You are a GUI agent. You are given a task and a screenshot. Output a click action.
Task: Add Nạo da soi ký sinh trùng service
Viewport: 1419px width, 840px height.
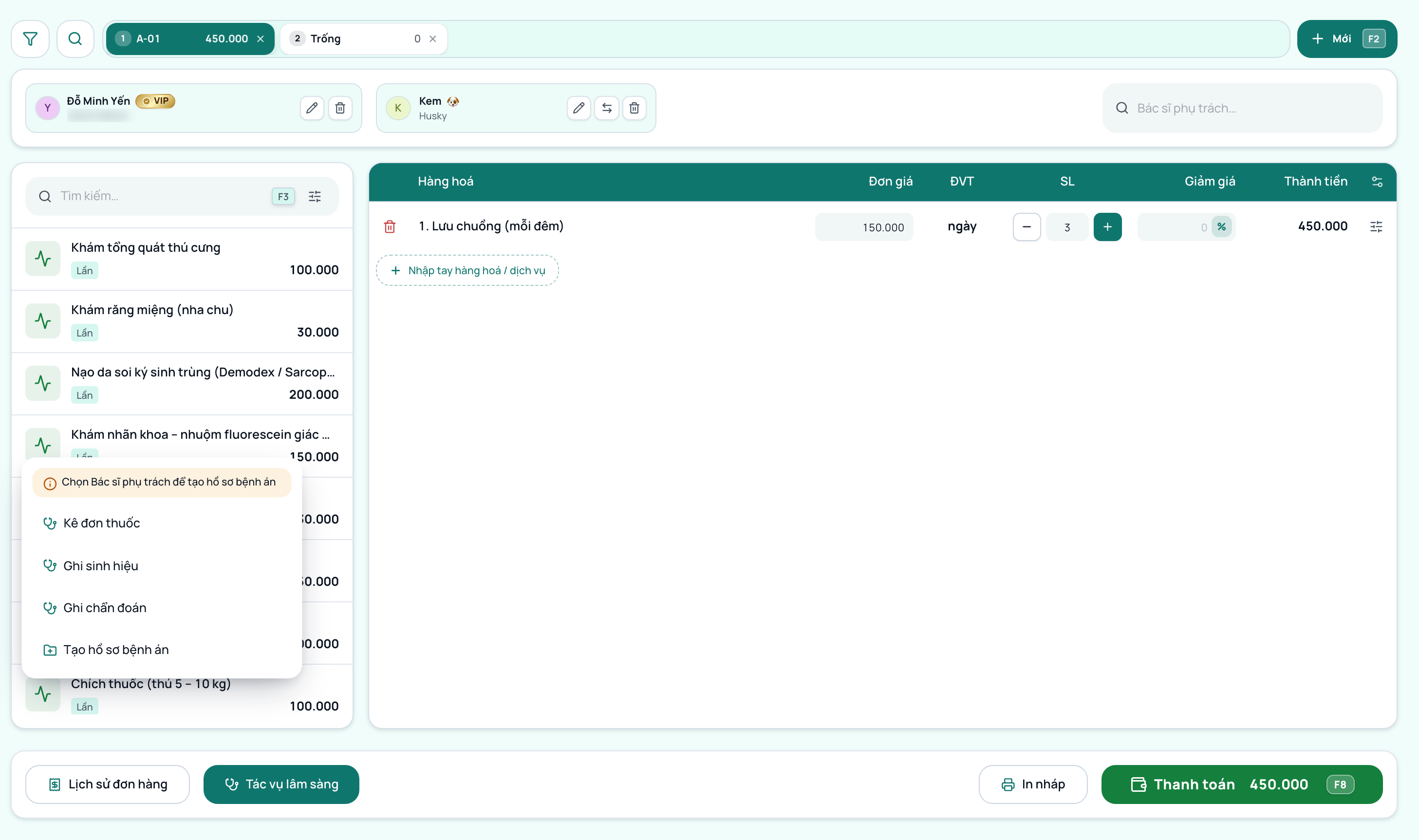click(x=182, y=383)
